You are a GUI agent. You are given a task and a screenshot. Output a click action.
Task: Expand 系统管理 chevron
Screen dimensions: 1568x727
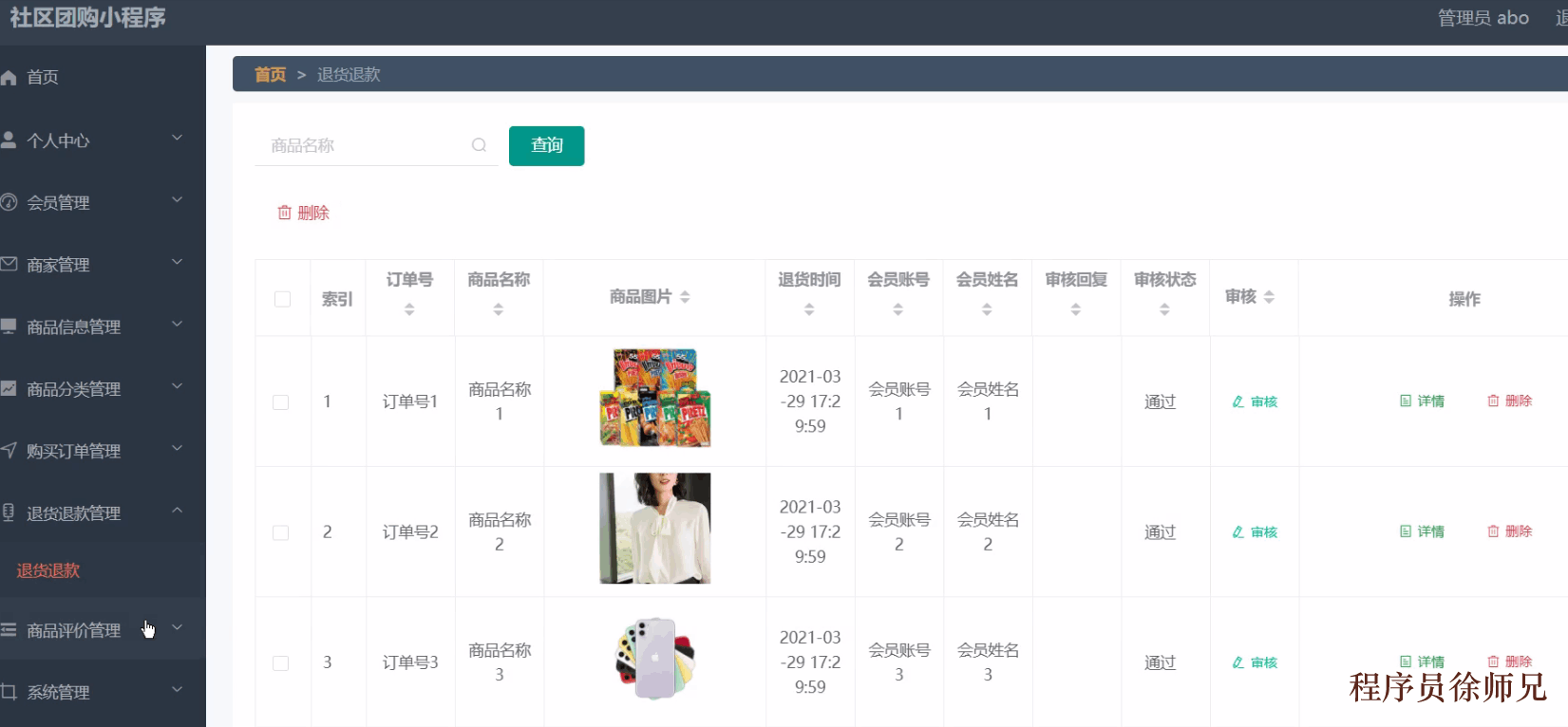pos(177,690)
